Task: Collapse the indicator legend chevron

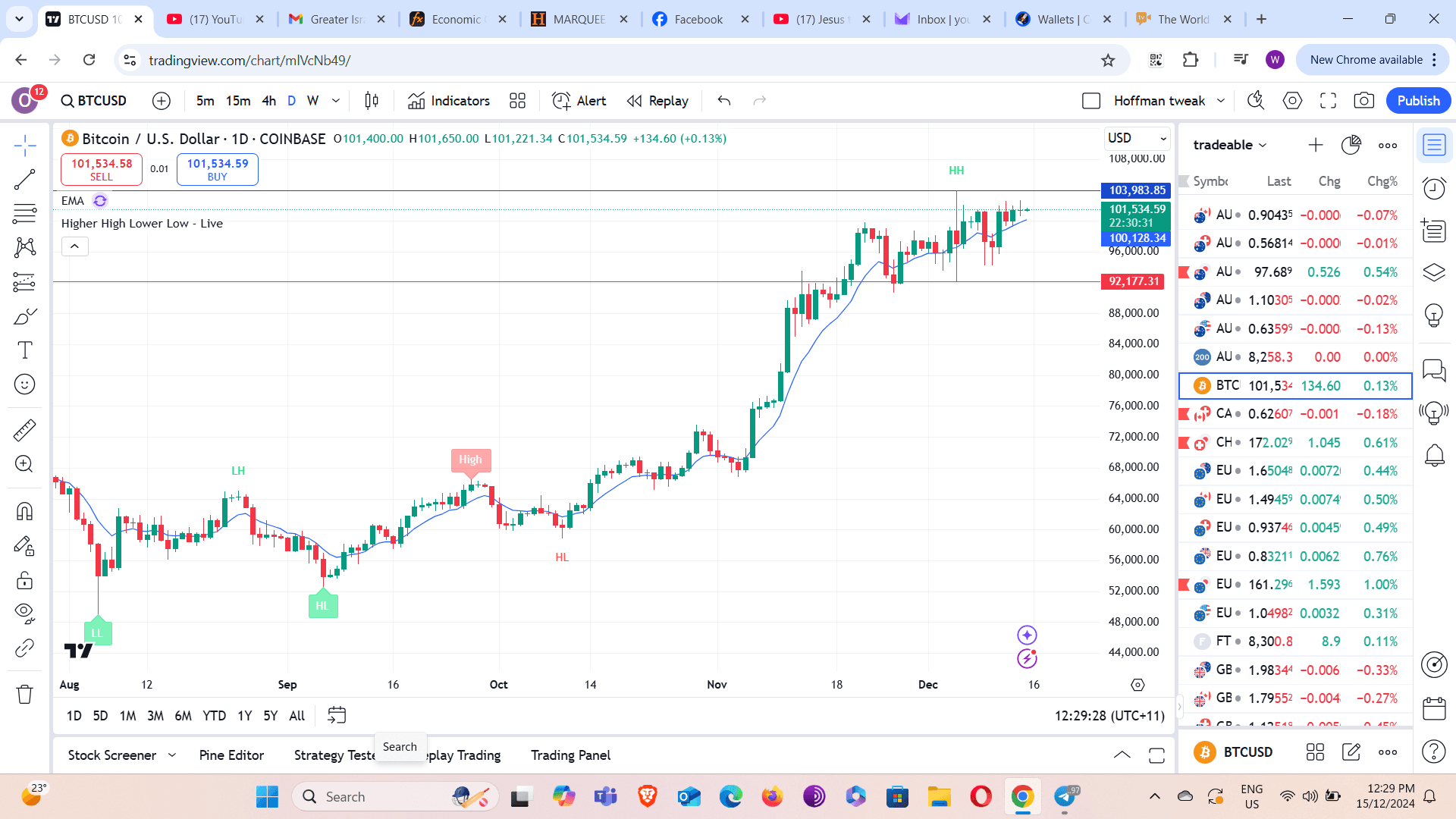Action: [75, 246]
